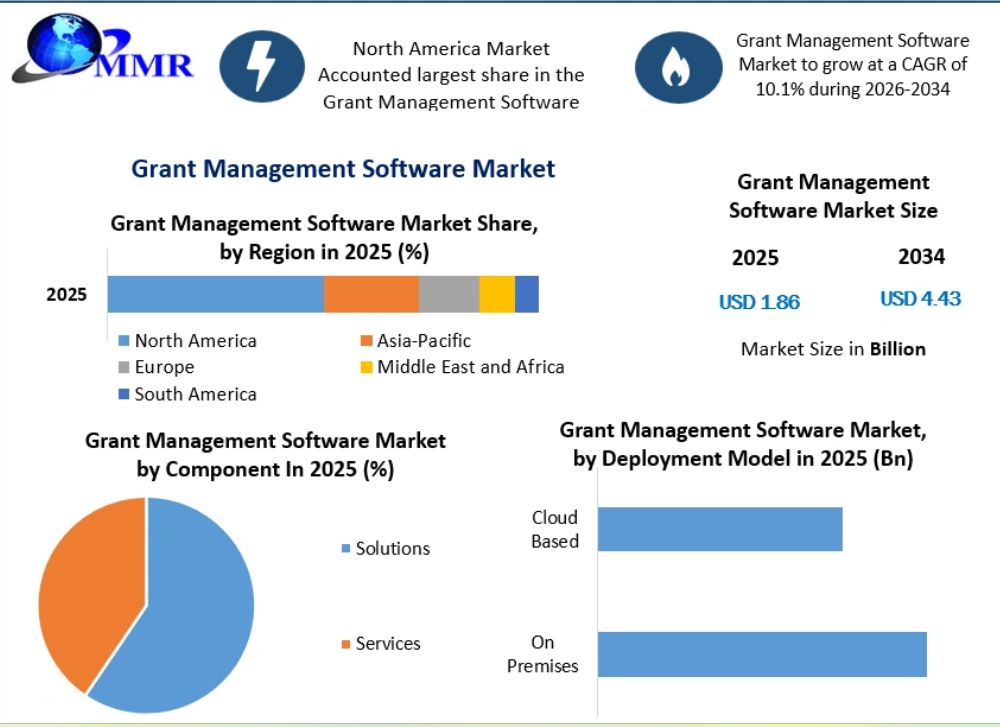Click the flame circle icon
Screen dimensions: 1000x727
tap(679, 68)
